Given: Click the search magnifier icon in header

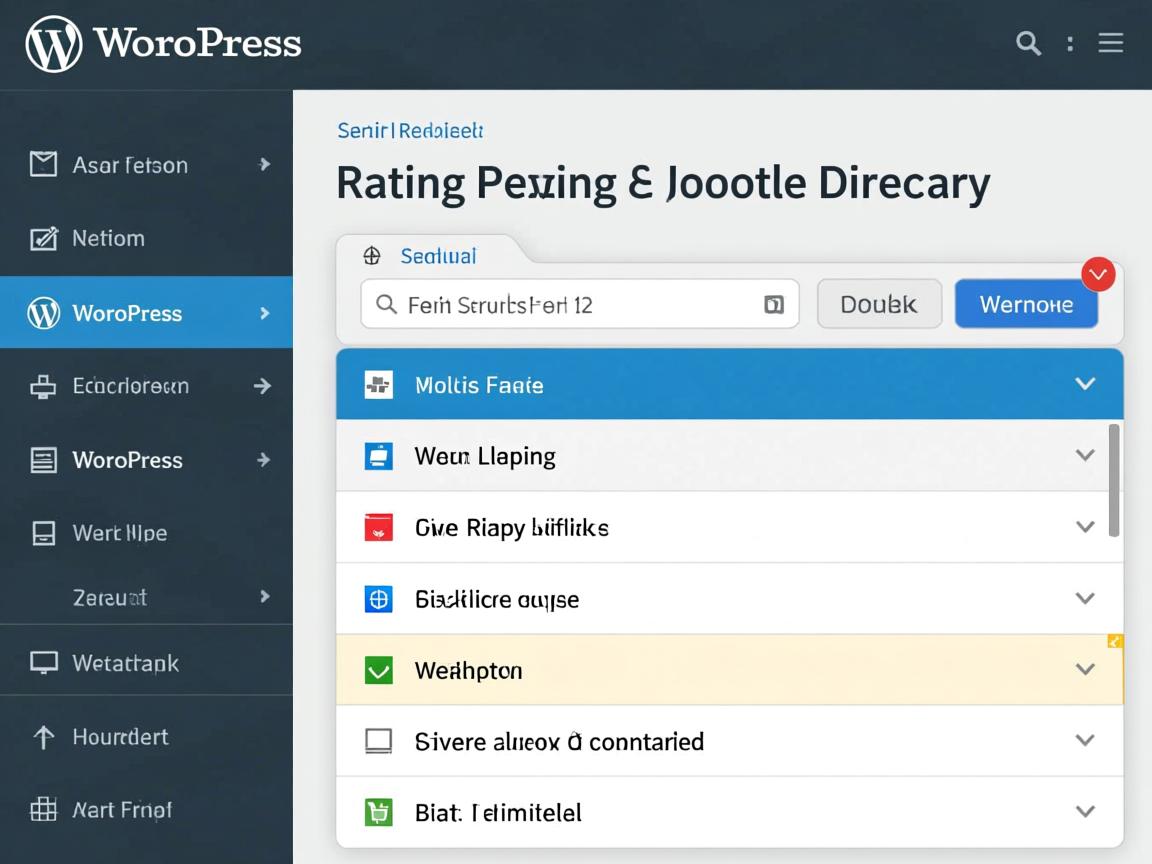Looking at the screenshot, I should tap(1028, 43).
